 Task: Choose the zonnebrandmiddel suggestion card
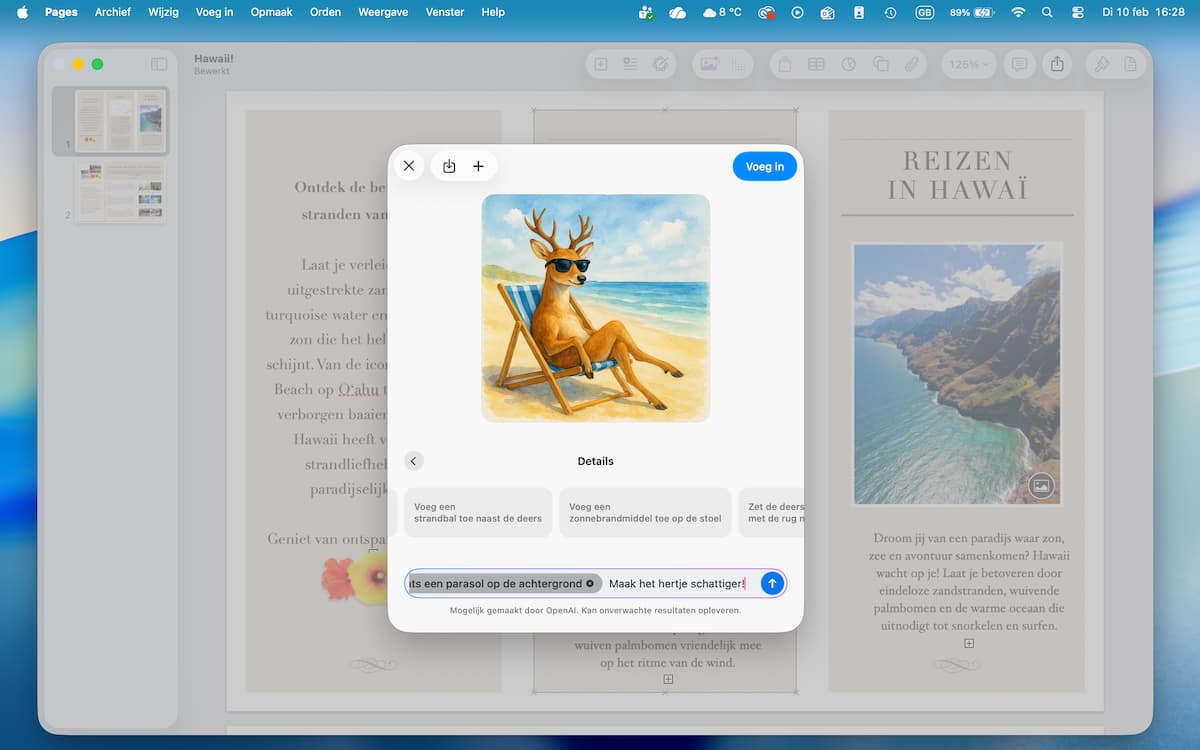click(x=645, y=513)
